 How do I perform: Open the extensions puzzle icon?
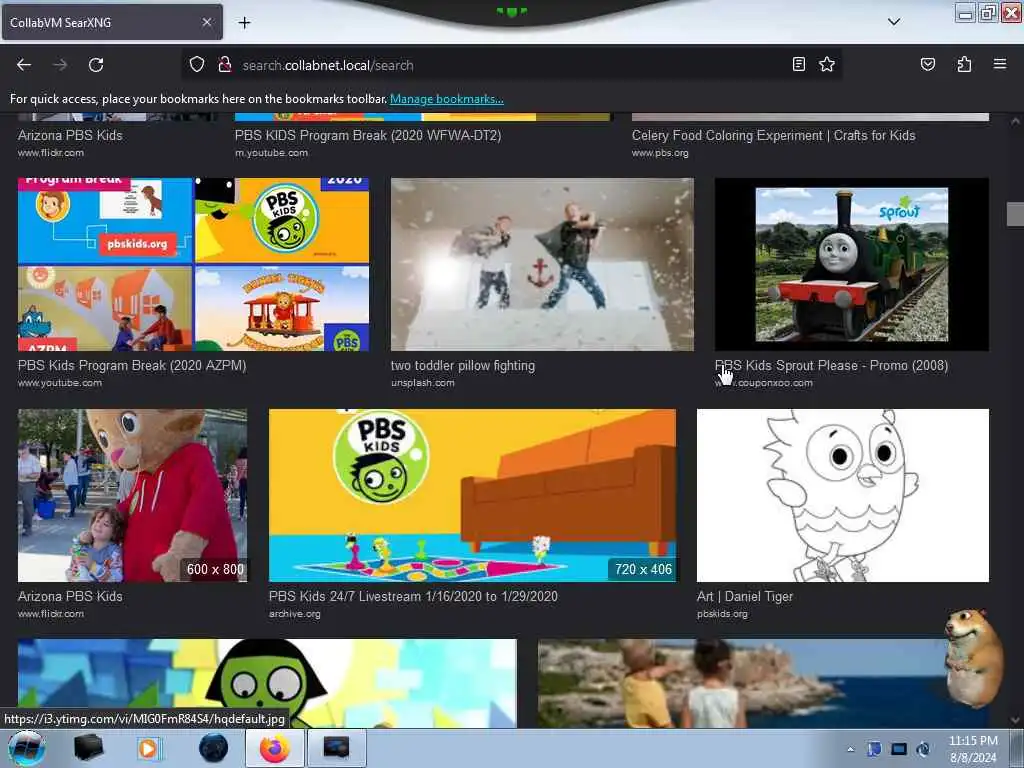964,64
